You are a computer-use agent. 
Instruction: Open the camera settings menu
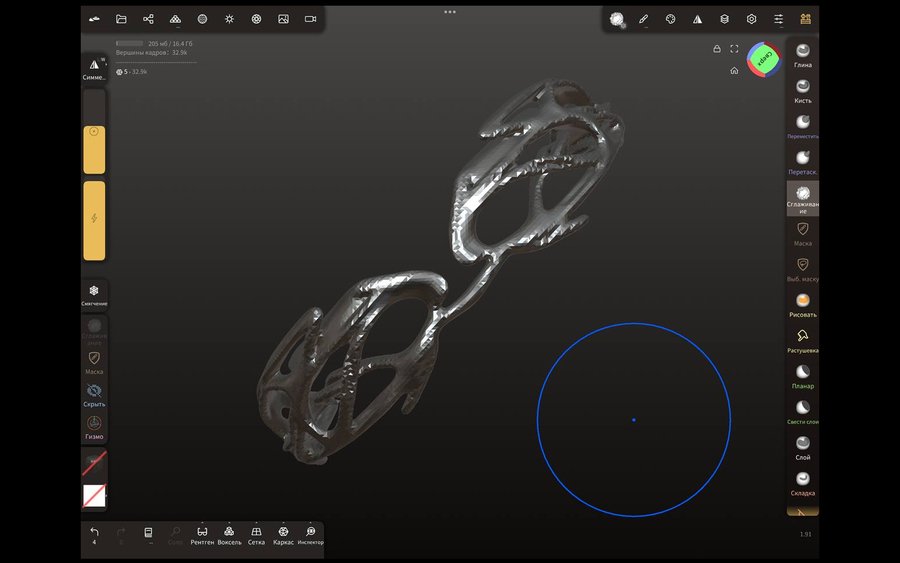coord(311,19)
